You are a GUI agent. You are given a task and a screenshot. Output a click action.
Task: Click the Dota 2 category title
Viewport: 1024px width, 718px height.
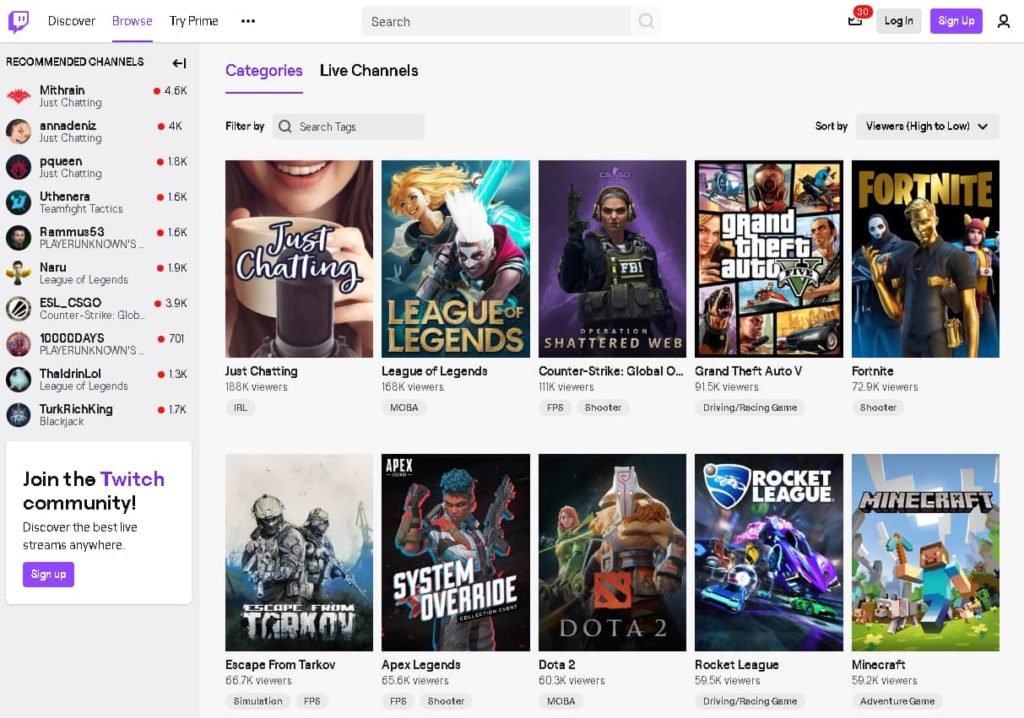coord(557,664)
